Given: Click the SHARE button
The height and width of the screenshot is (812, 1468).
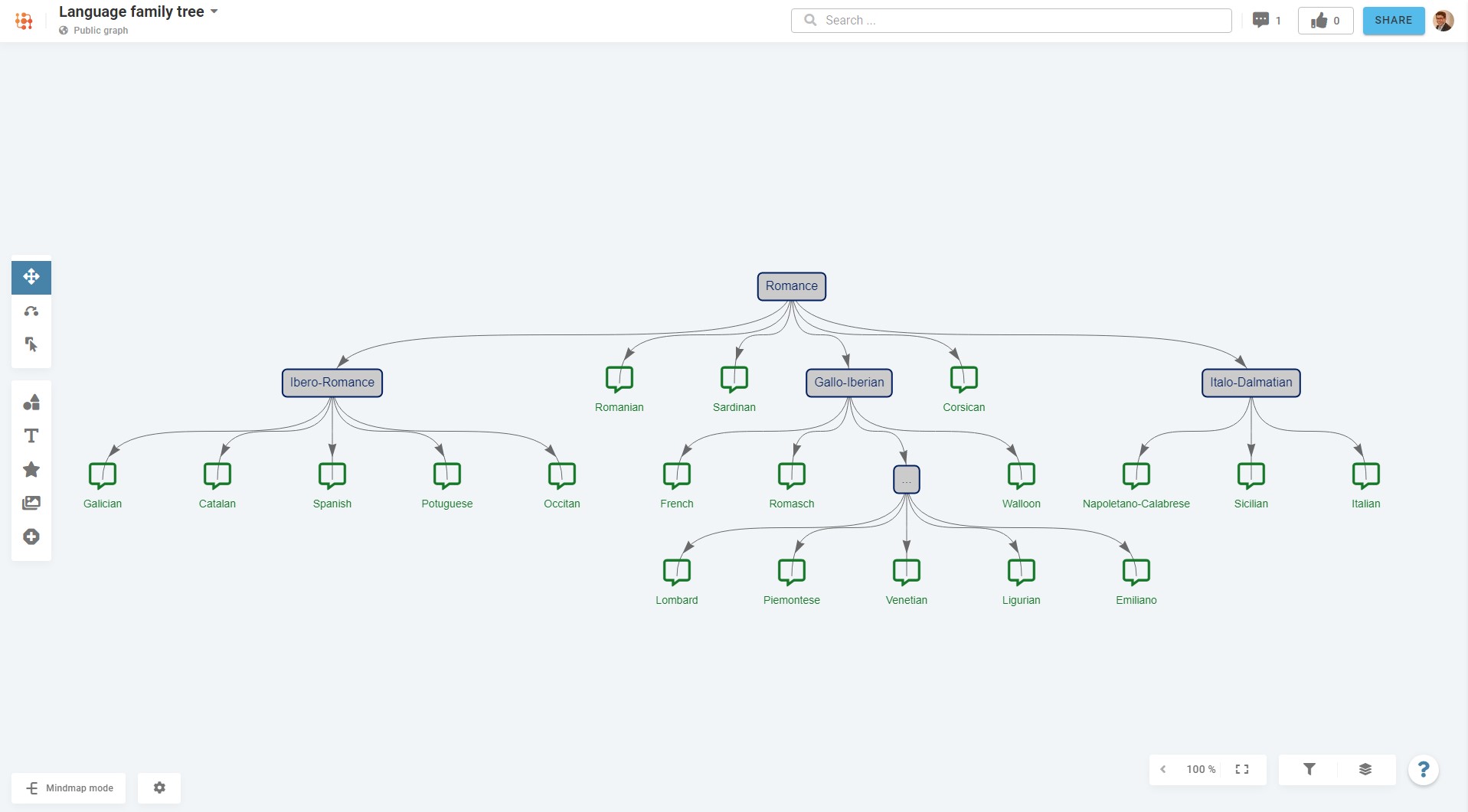Looking at the screenshot, I should [x=1392, y=21].
